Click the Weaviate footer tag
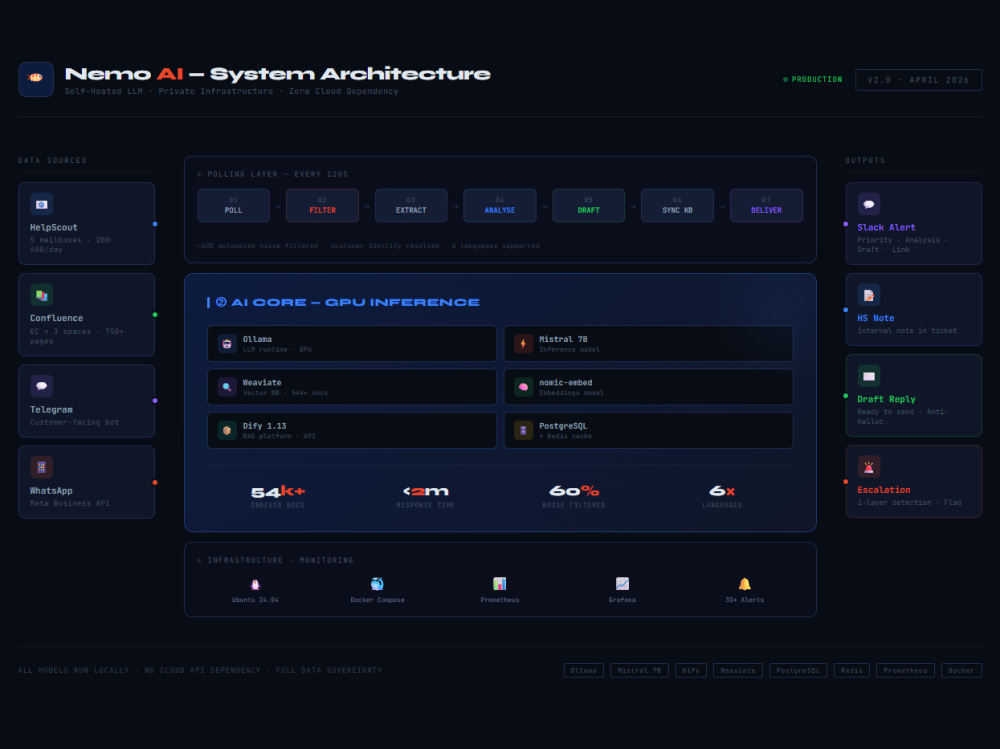 (738, 671)
